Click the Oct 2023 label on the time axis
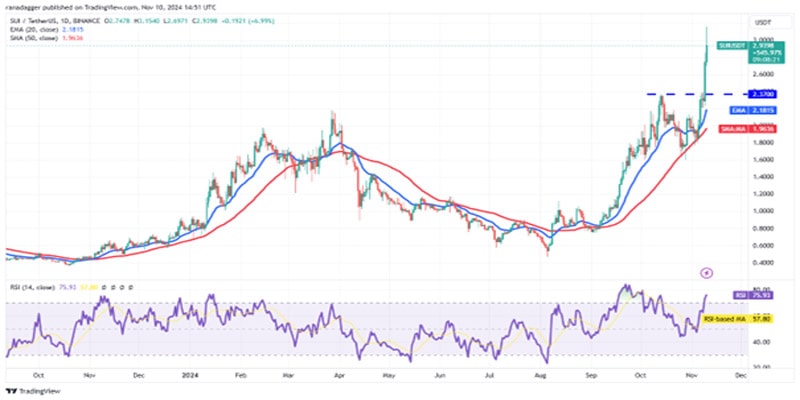The width and height of the screenshot is (800, 400). pos(38,374)
